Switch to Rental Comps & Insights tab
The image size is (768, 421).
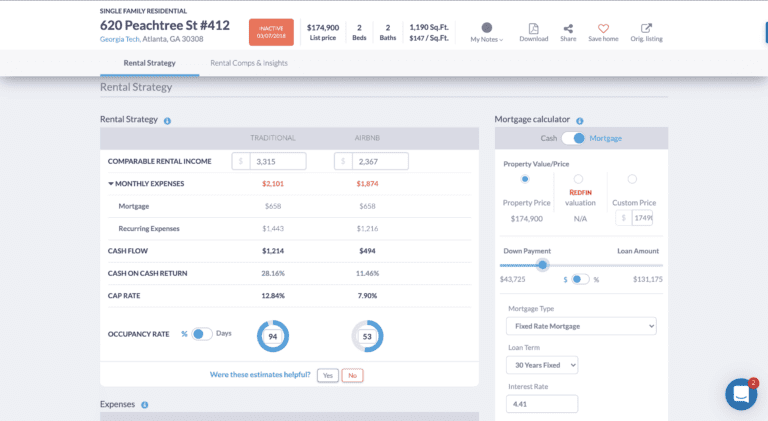click(x=249, y=63)
